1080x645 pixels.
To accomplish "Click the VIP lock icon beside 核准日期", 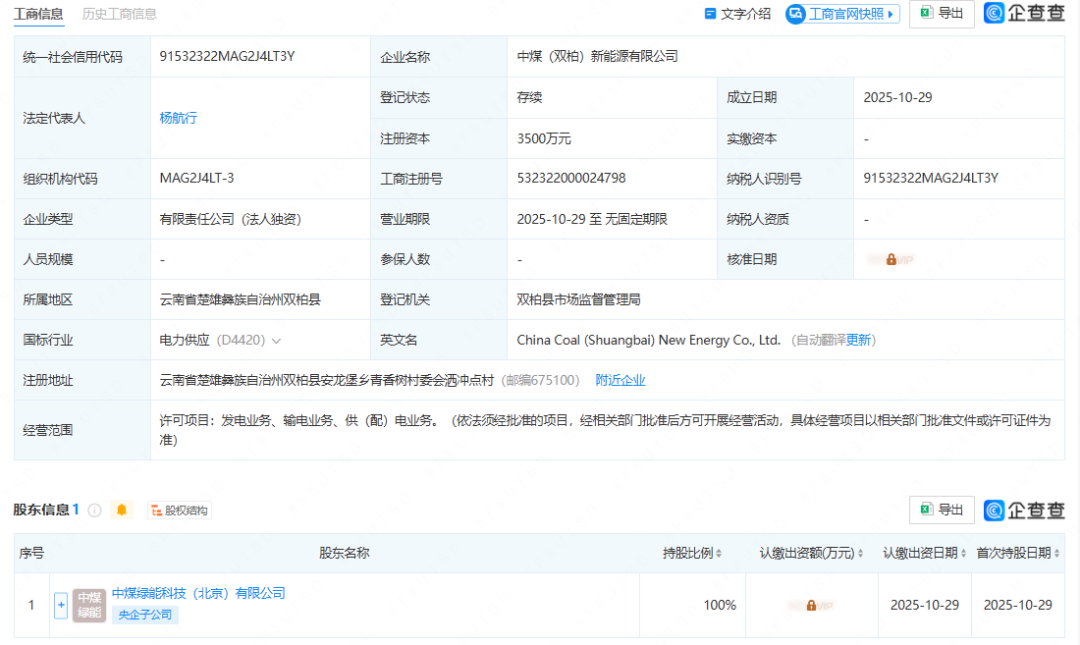I will tap(891, 259).
